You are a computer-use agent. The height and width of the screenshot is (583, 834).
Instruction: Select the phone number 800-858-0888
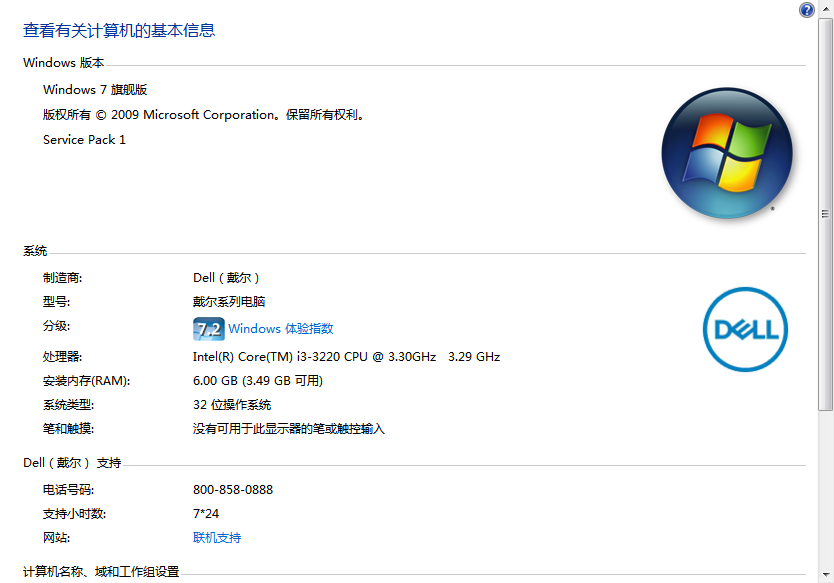pos(233,490)
